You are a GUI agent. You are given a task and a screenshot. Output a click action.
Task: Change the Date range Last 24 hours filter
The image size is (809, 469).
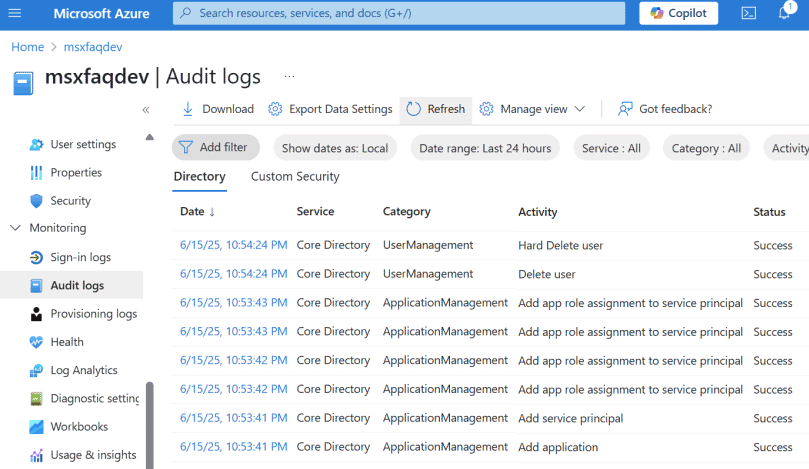(485, 148)
